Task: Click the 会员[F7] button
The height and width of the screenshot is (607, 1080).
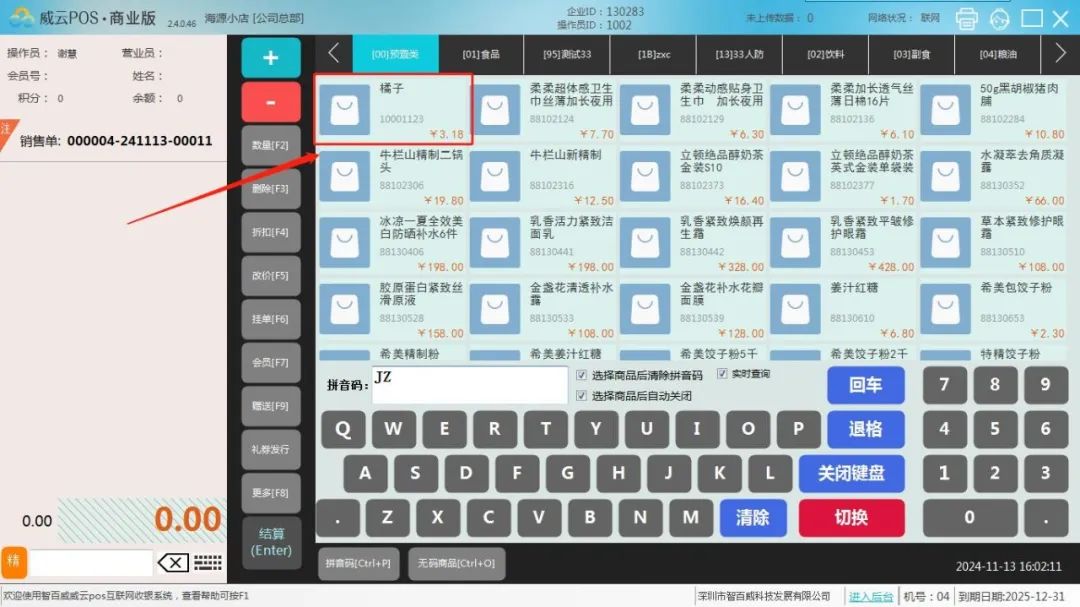Action: point(271,362)
